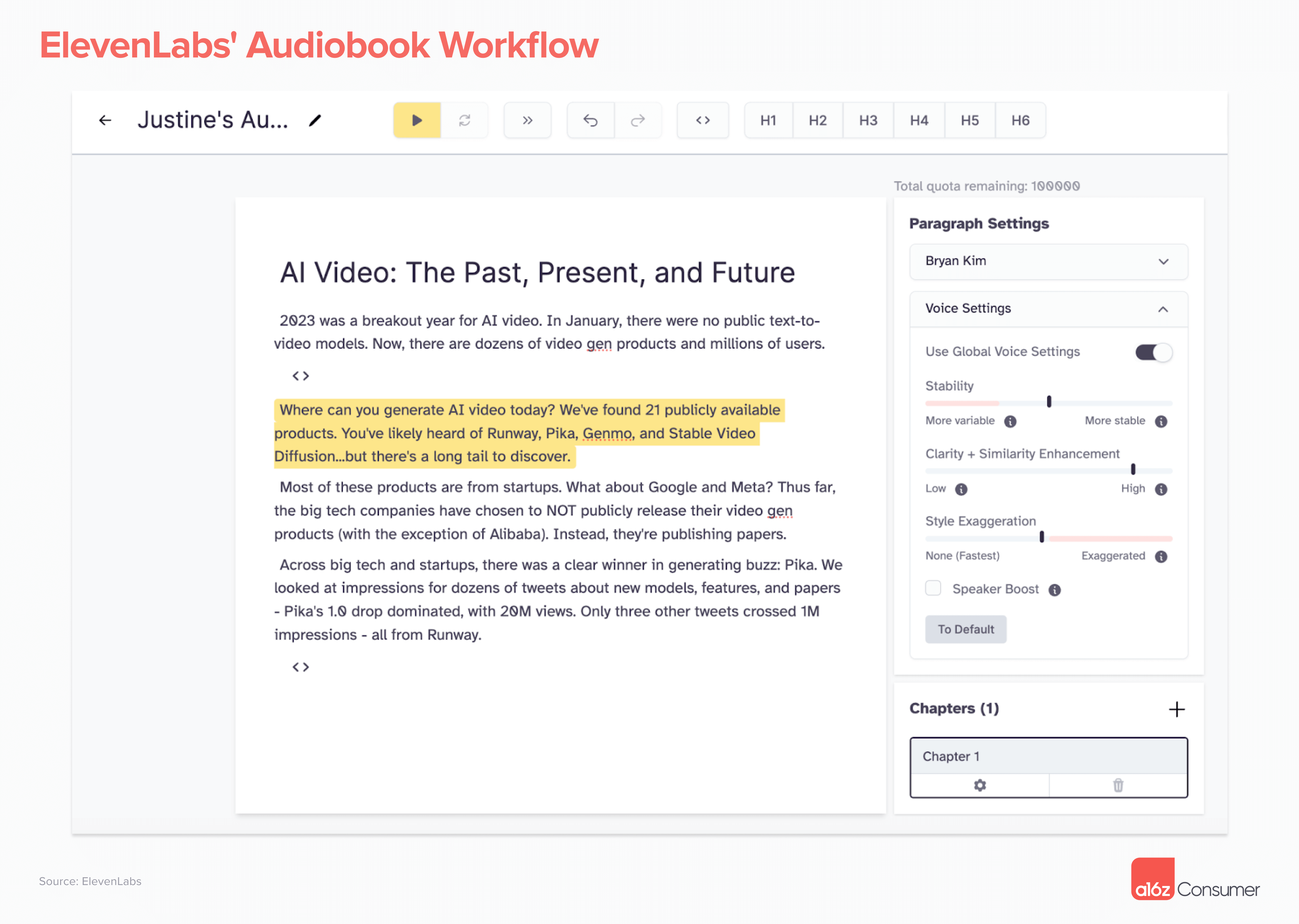The width and height of the screenshot is (1299, 924).
Task: Click the pencil icon to rename Justine's Audiobook
Action: point(315,120)
